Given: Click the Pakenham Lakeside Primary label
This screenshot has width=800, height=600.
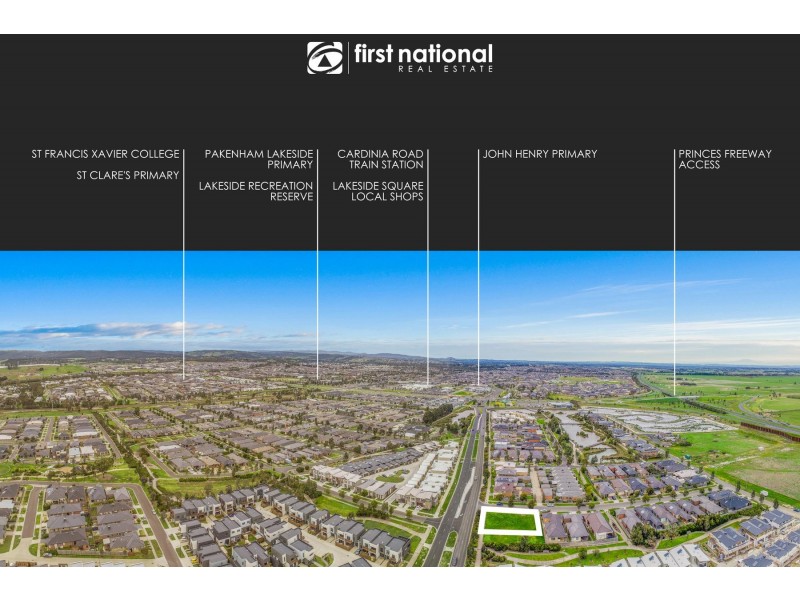Looking at the screenshot, I should 259,159.
